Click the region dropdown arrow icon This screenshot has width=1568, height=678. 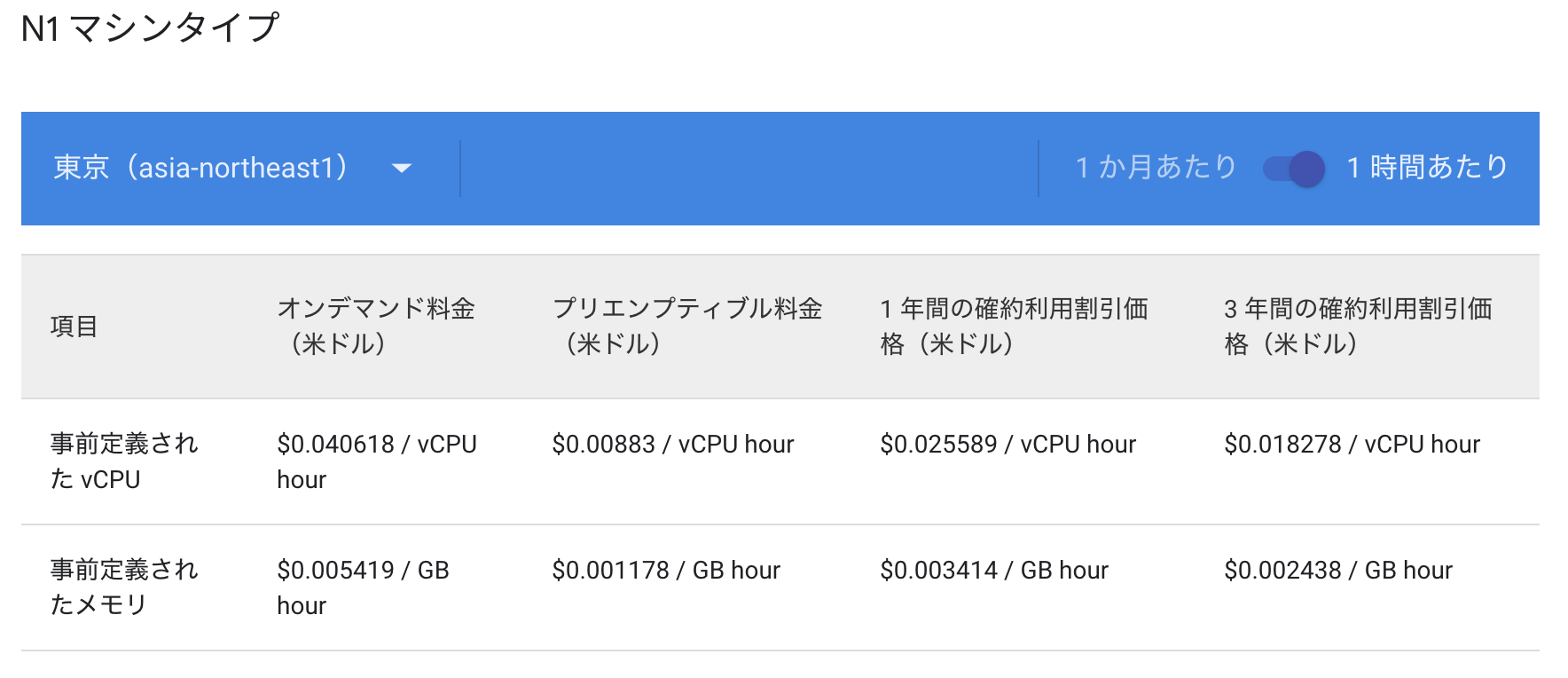[402, 169]
